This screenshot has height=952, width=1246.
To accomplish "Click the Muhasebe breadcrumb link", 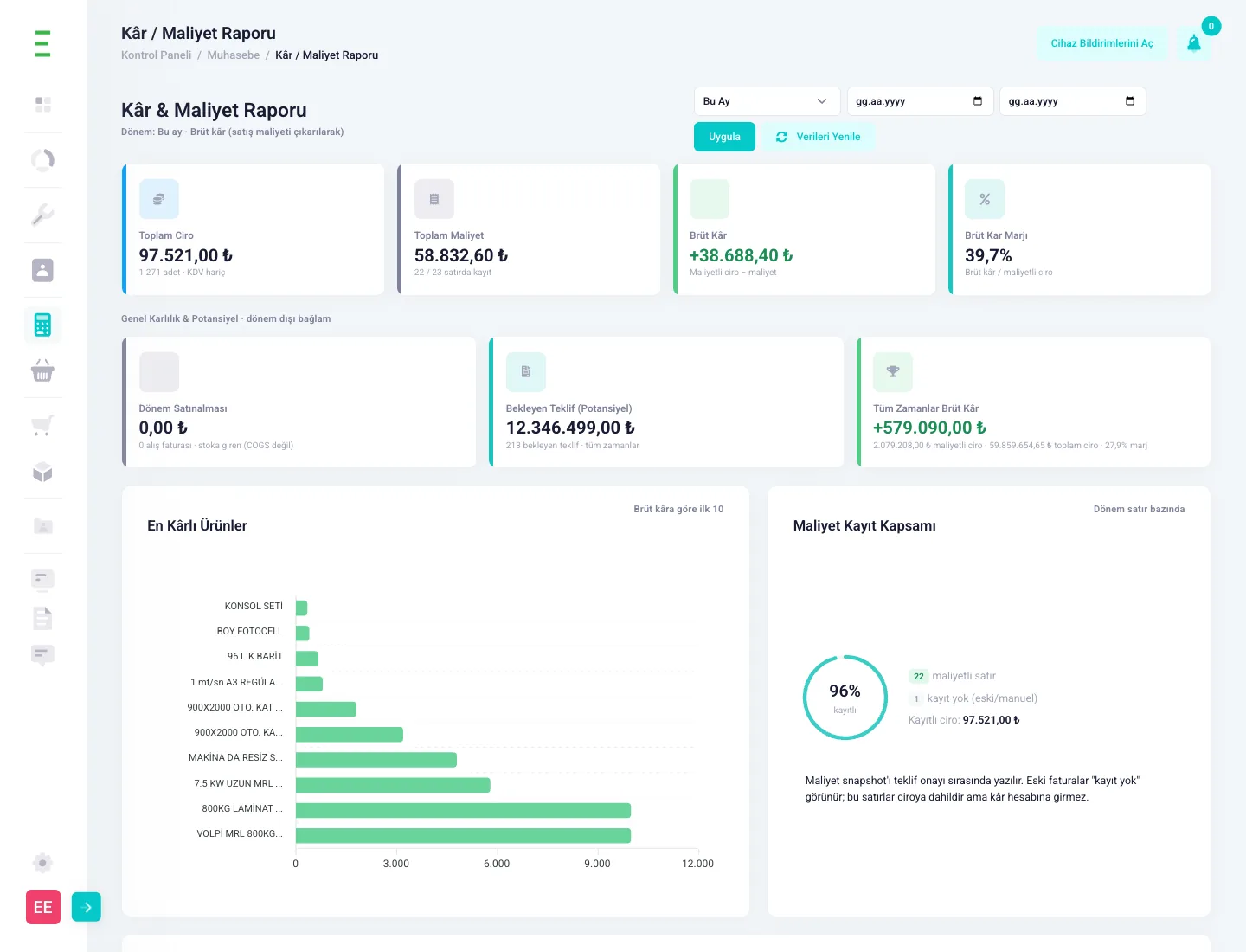I will click(234, 55).
